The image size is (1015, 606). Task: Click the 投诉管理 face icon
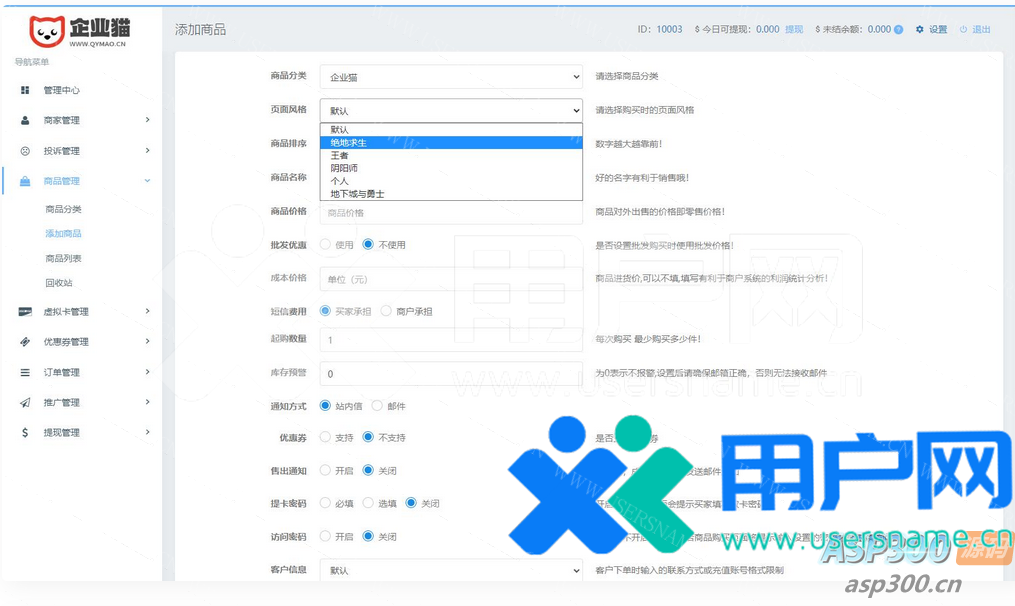coord(25,151)
